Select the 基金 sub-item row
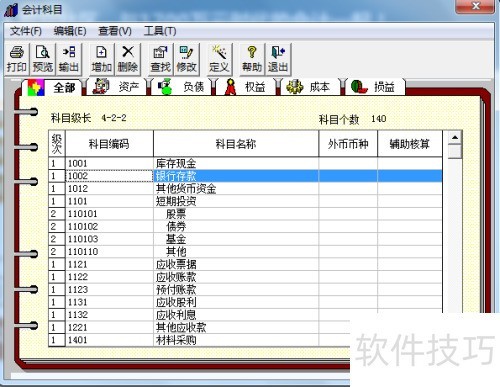This screenshot has width=500, height=387. coord(246,239)
